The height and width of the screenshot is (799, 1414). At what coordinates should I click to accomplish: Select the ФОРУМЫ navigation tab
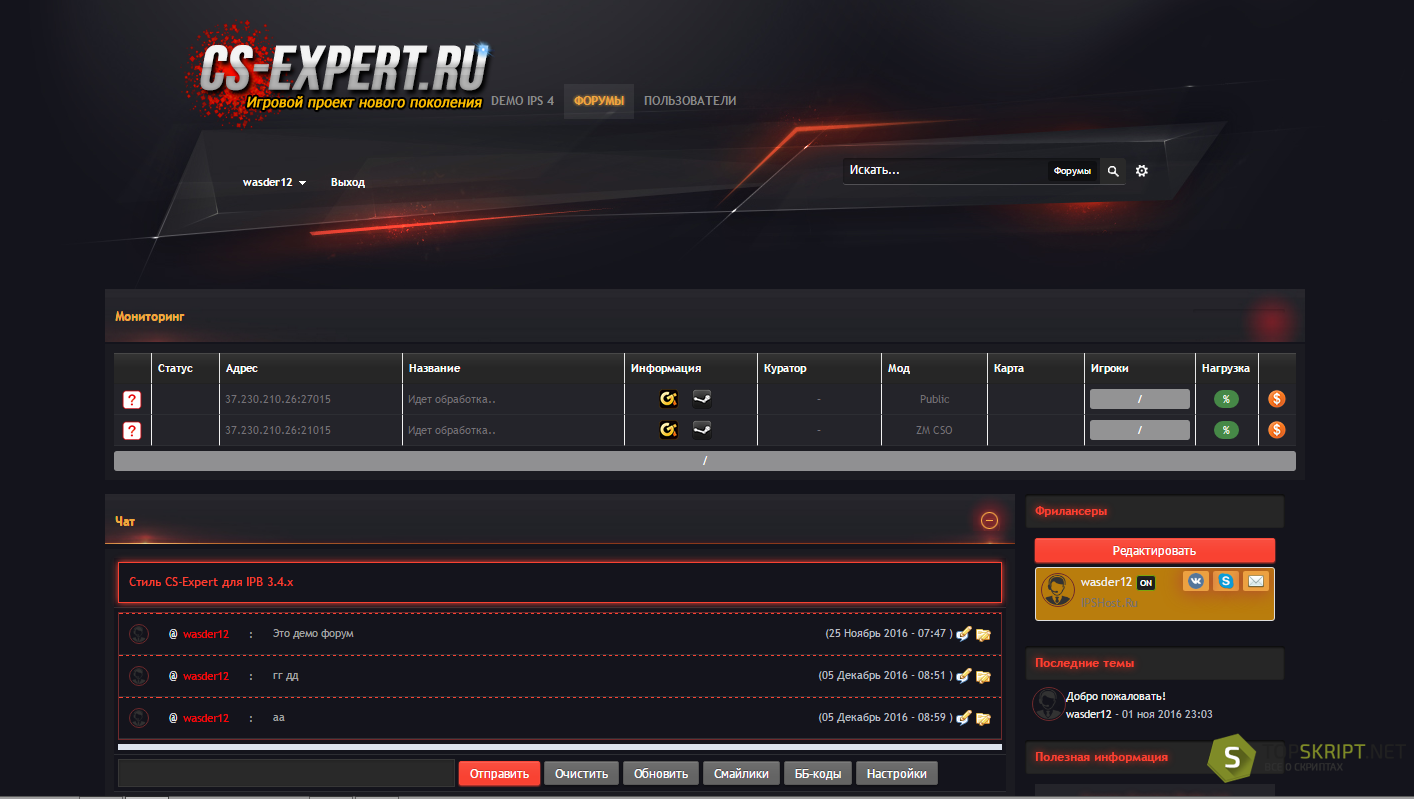point(599,101)
